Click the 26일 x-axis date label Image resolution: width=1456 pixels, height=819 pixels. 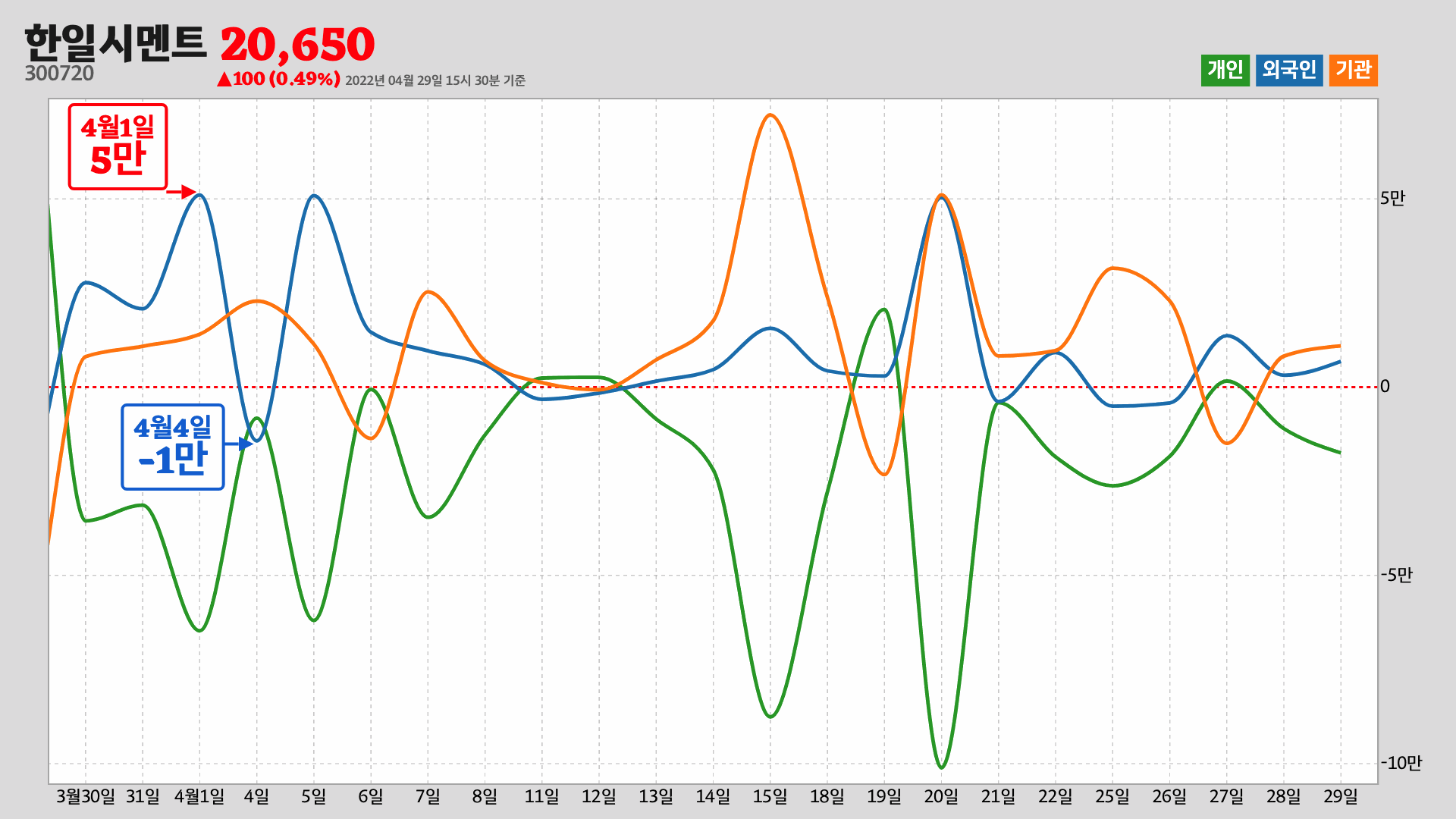(1169, 796)
